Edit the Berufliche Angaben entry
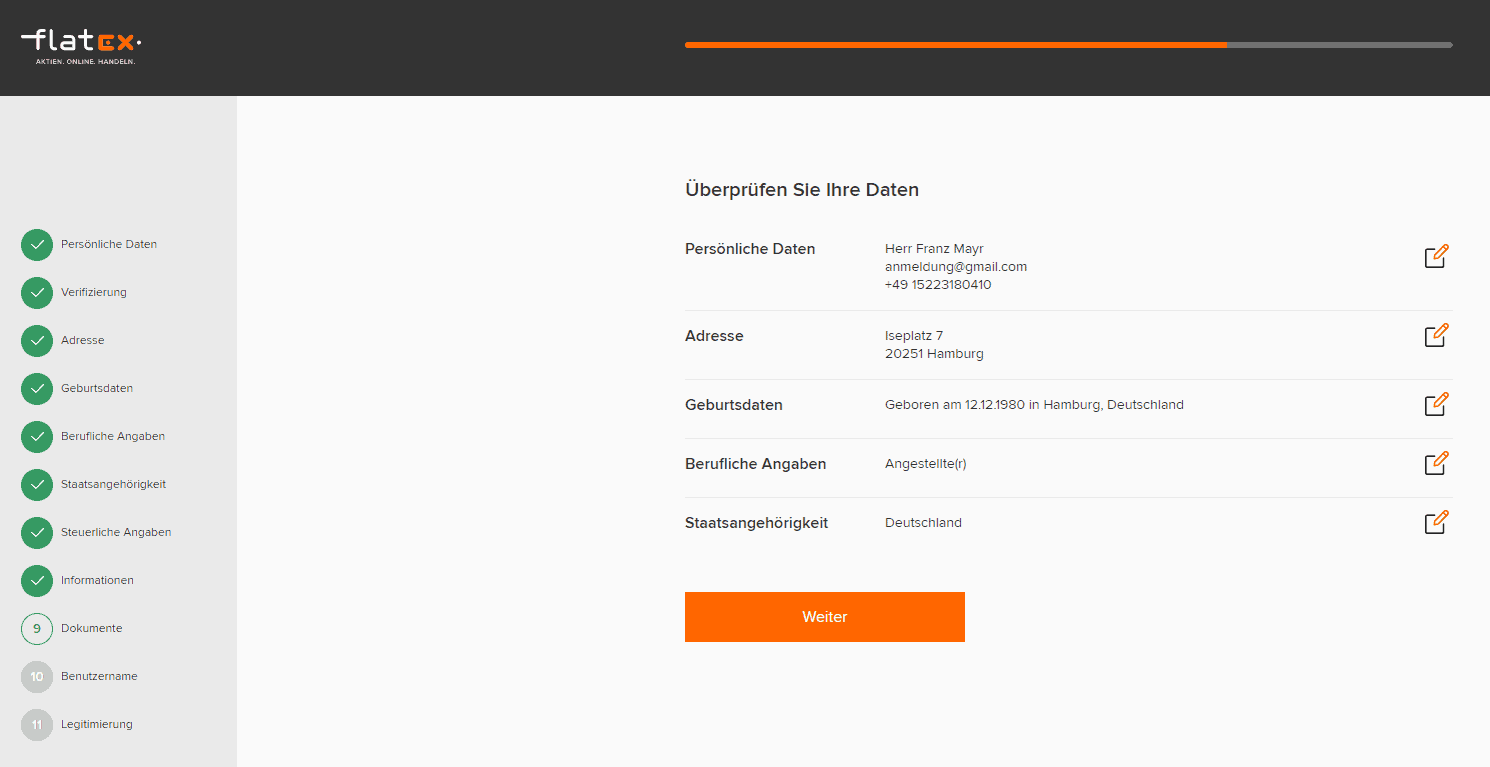This screenshot has width=1490, height=767. pyautogui.click(x=1436, y=463)
